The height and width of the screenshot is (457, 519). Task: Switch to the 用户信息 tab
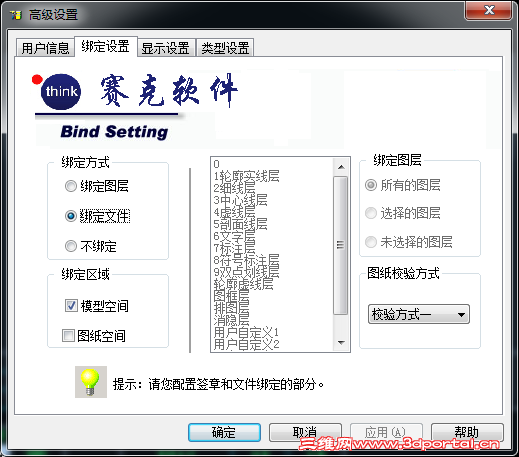[x=45, y=48]
